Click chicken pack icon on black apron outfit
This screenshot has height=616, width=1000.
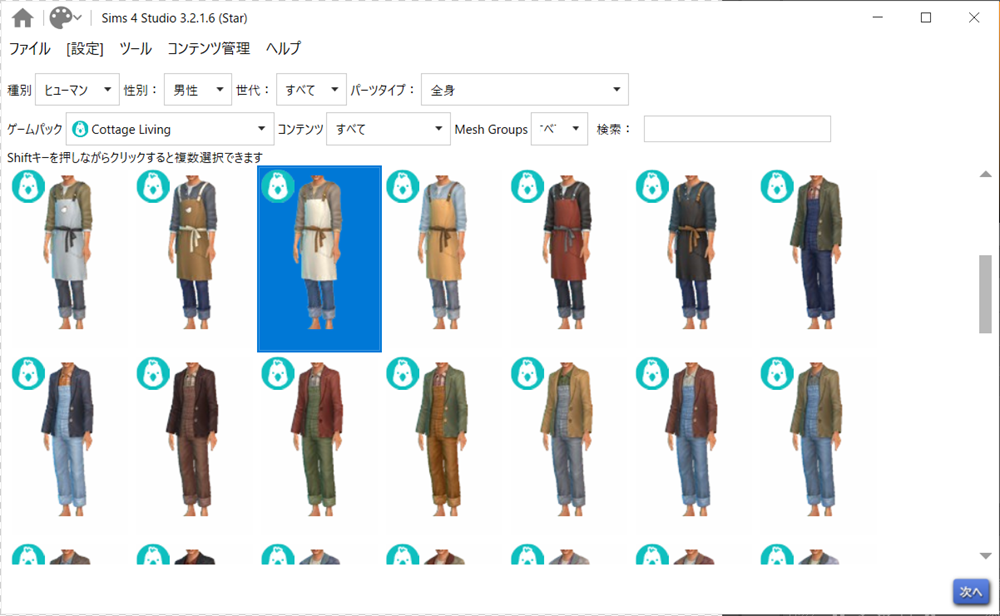point(652,186)
